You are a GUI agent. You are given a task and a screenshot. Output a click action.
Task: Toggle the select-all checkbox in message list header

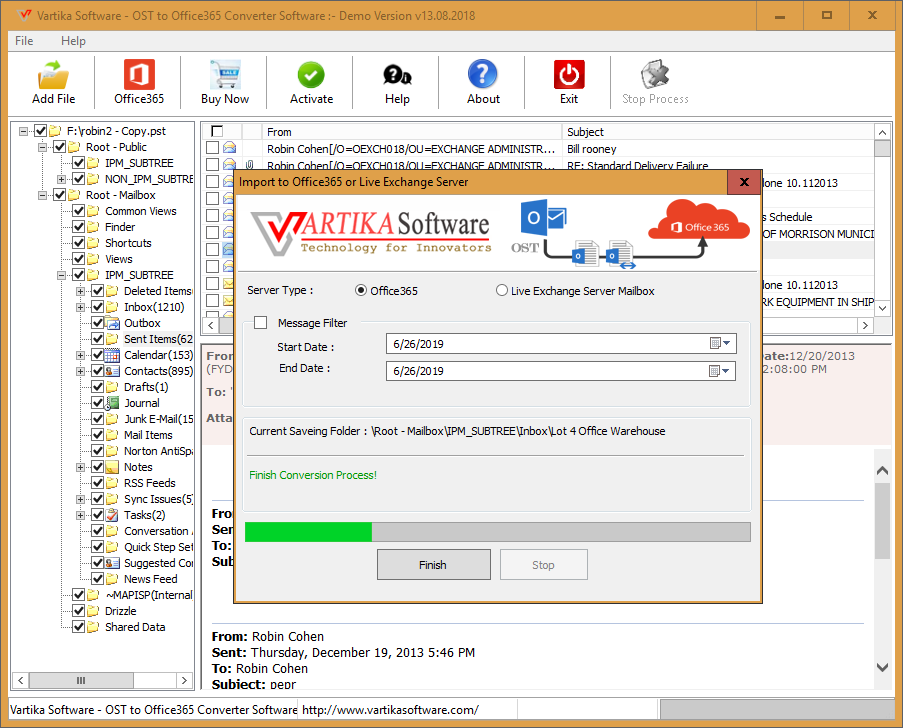[x=217, y=131]
